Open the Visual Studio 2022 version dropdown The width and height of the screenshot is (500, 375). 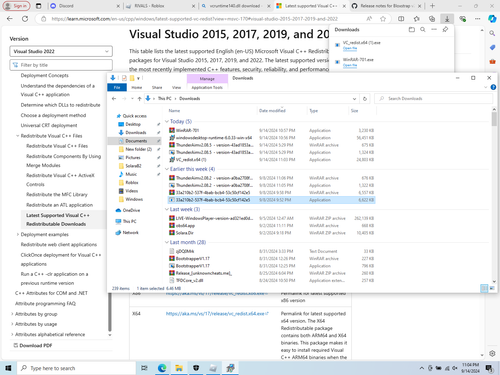point(61,51)
